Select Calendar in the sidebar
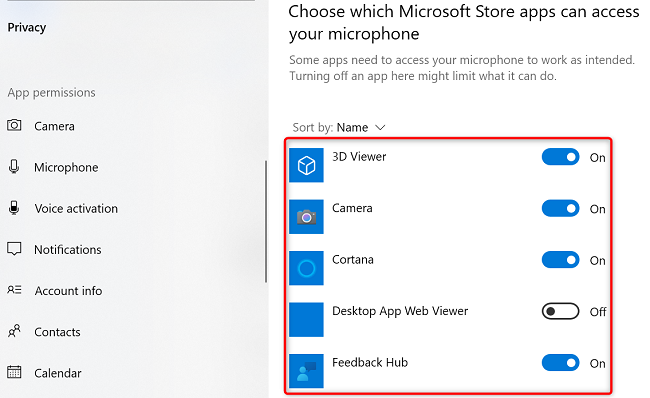The height and width of the screenshot is (398, 650). [58, 373]
